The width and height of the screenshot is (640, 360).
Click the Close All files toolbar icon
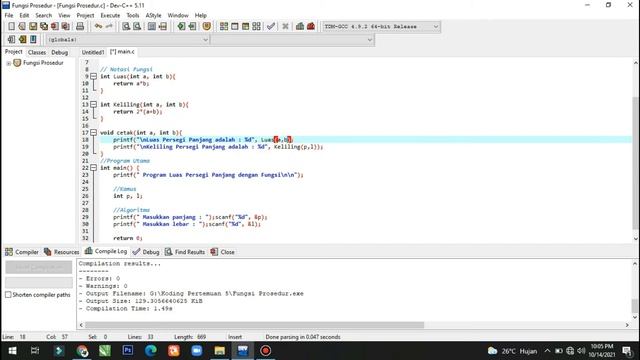[x=65, y=26]
